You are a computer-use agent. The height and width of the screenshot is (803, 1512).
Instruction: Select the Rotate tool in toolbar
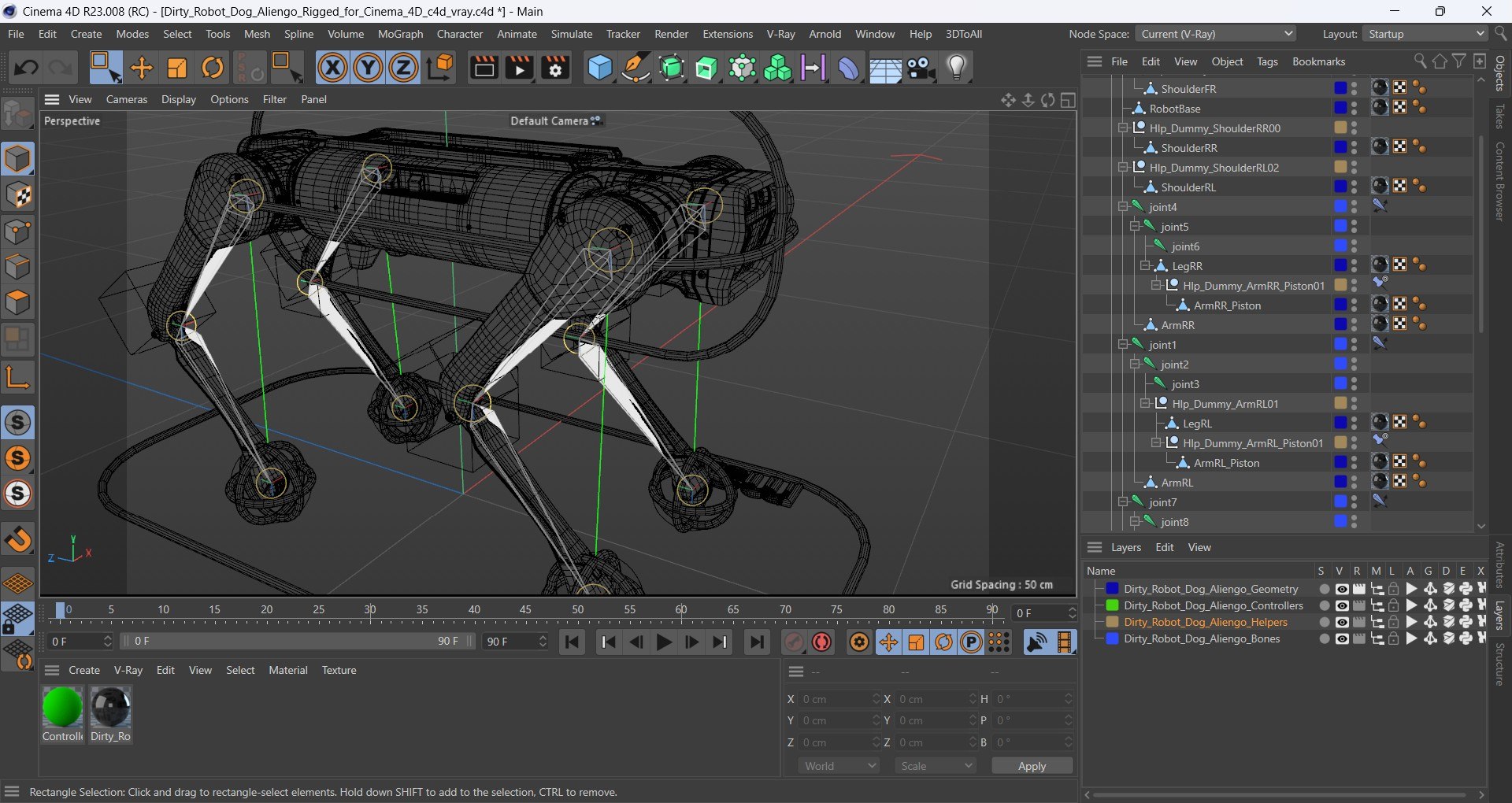213,68
